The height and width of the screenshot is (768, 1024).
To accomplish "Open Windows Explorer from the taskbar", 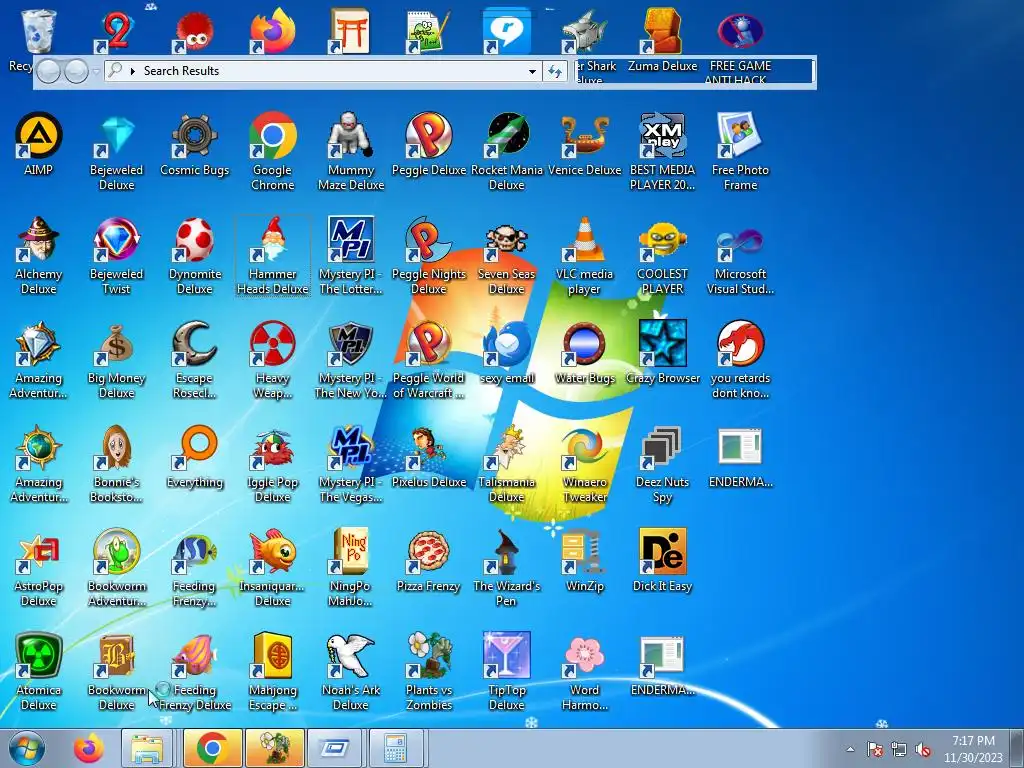I will (148, 748).
